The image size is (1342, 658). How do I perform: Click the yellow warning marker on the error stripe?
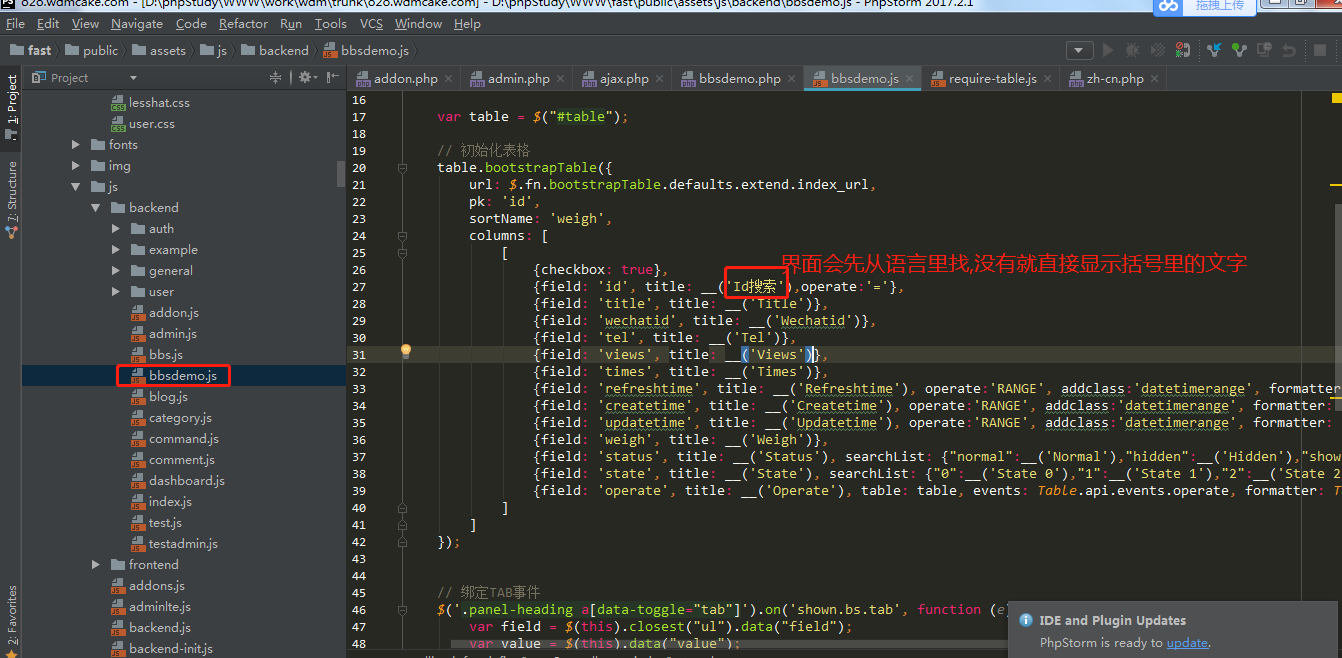1336,98
